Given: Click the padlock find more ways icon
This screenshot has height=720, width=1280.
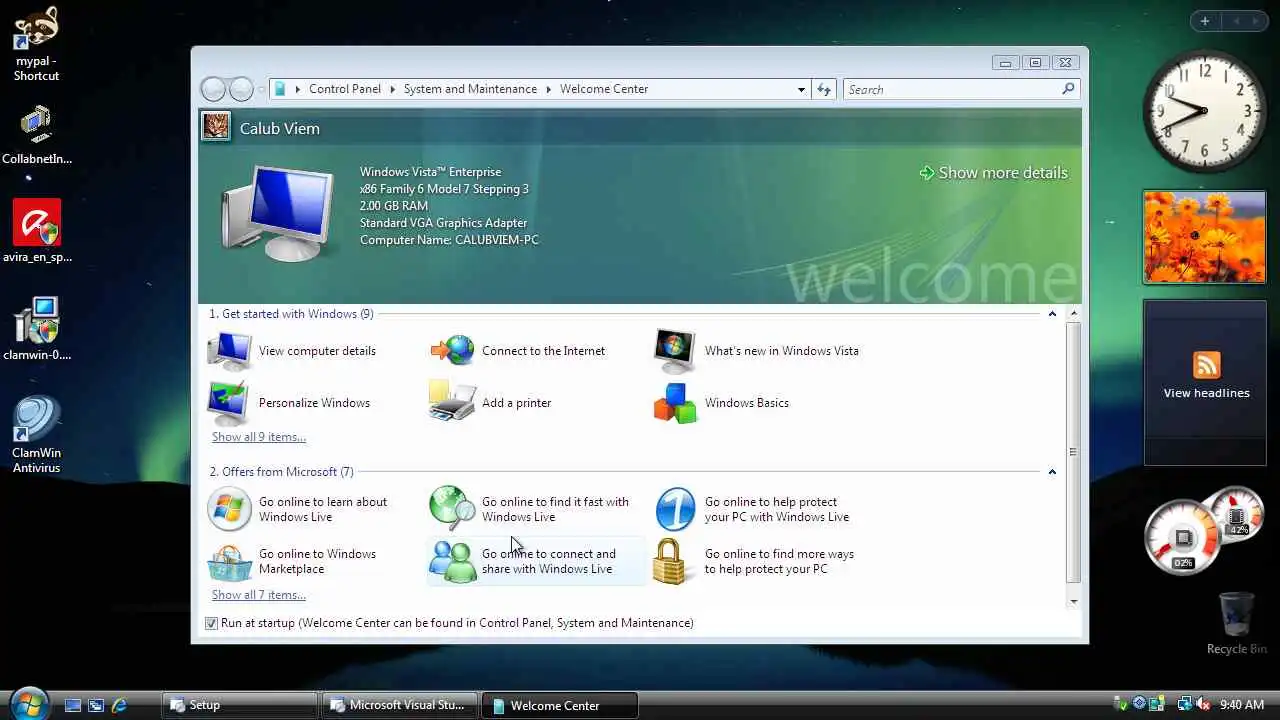Looking at the screenshot, I should [x=671, y=562].
